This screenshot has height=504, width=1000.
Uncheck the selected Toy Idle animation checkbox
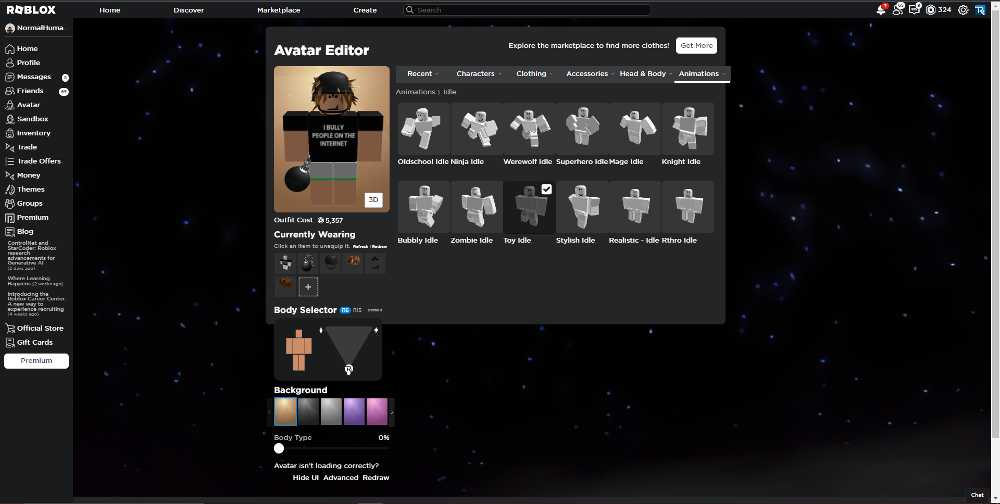point(547,189)
